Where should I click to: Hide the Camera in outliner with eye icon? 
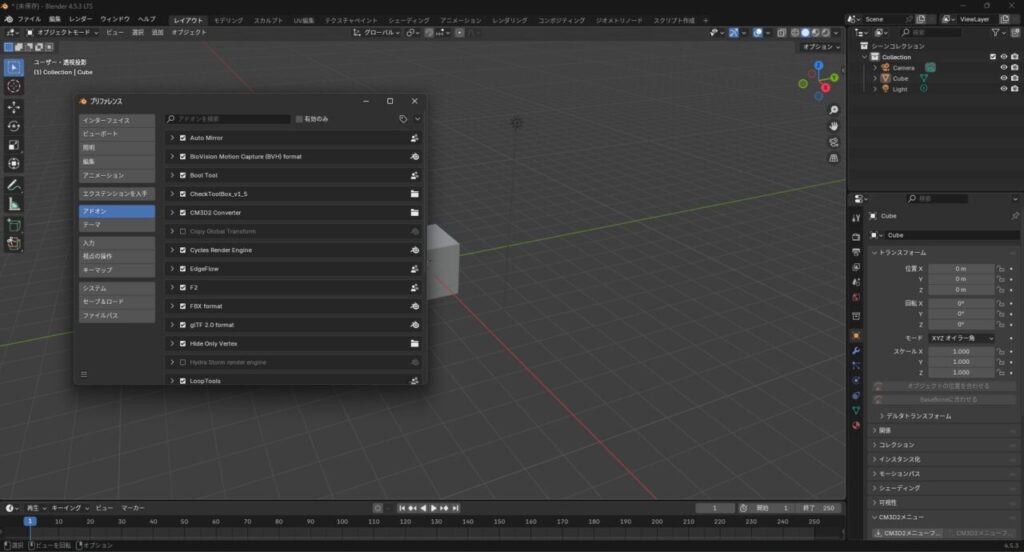(1004, 67)
